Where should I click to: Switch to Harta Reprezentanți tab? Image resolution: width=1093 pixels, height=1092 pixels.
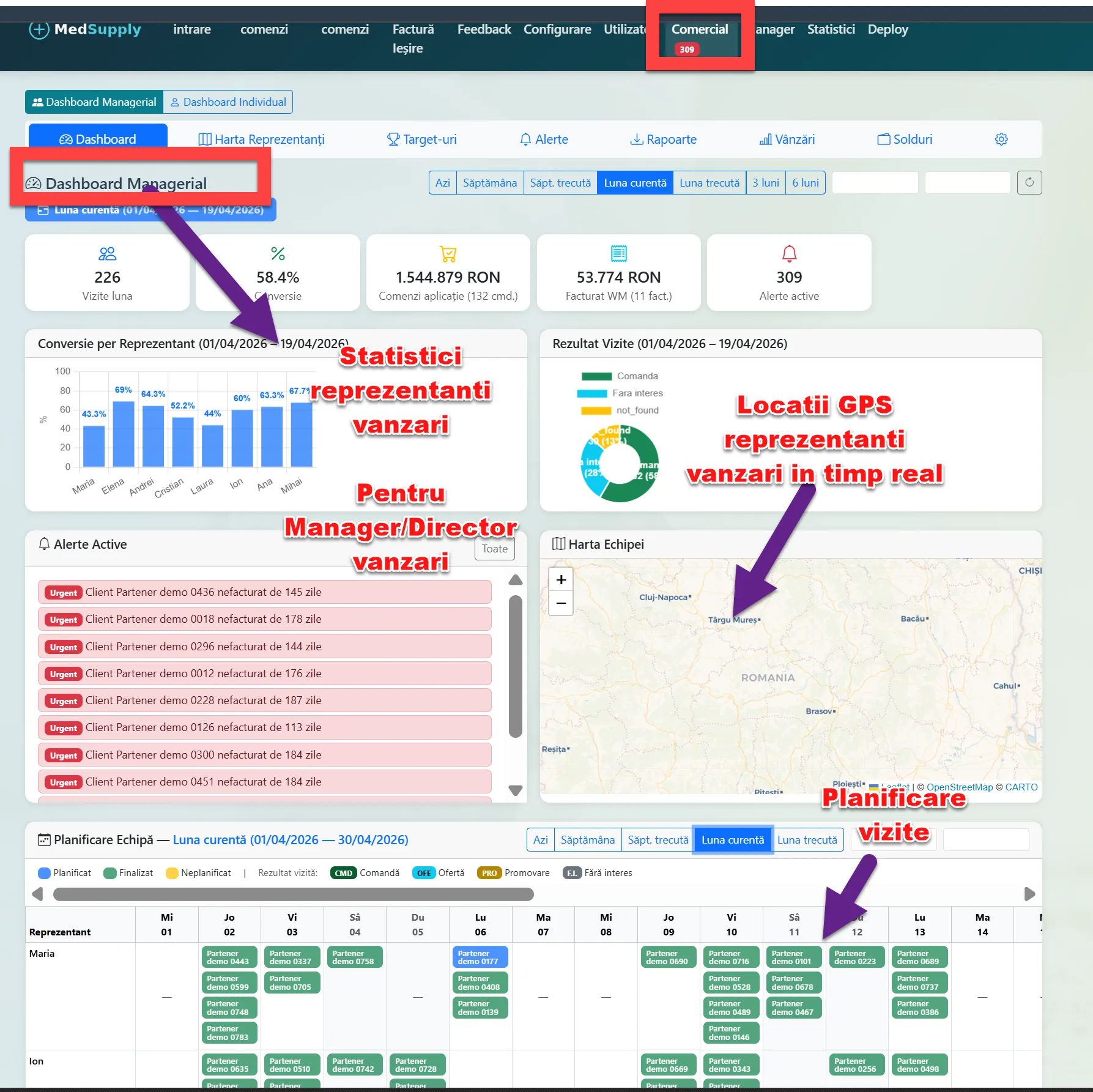[261, 139]
